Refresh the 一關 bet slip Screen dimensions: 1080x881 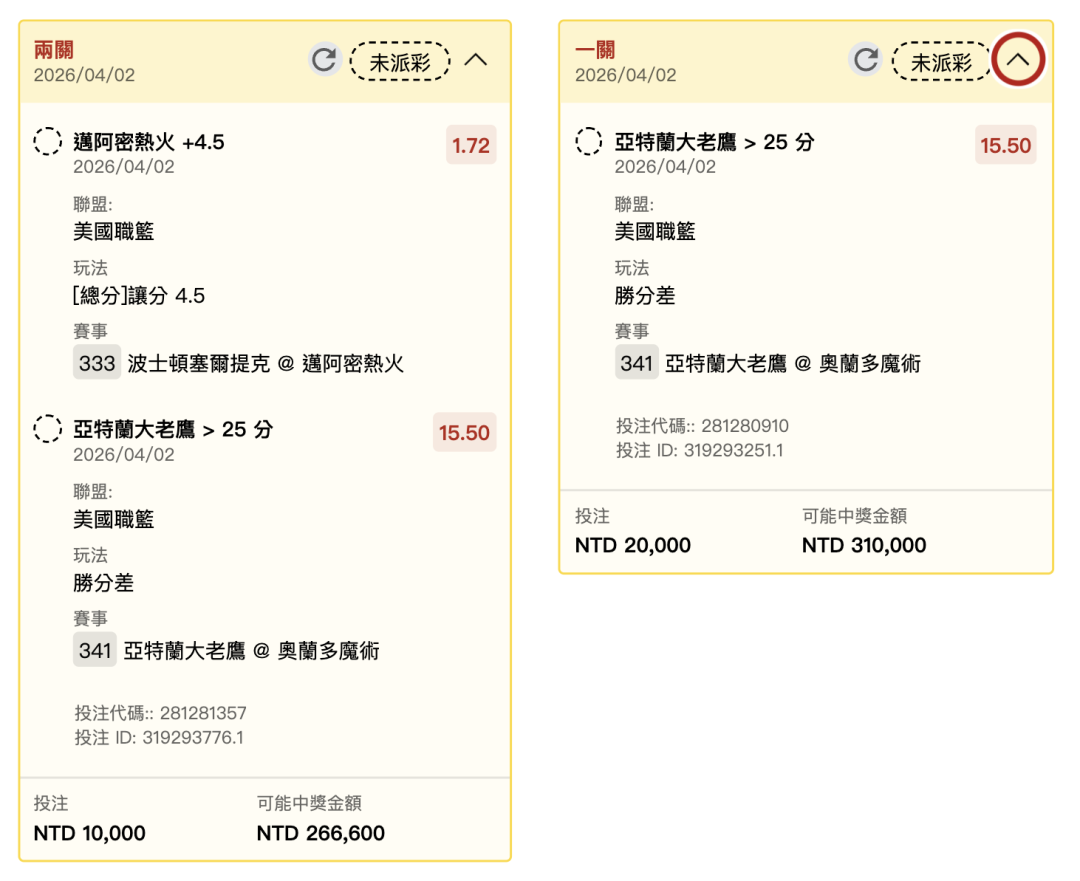(866, 60)
